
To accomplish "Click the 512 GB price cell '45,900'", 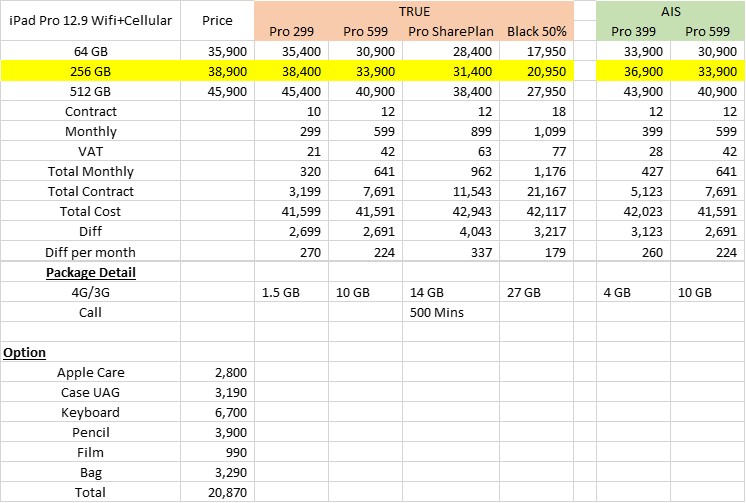I will [x=217, y=91].
